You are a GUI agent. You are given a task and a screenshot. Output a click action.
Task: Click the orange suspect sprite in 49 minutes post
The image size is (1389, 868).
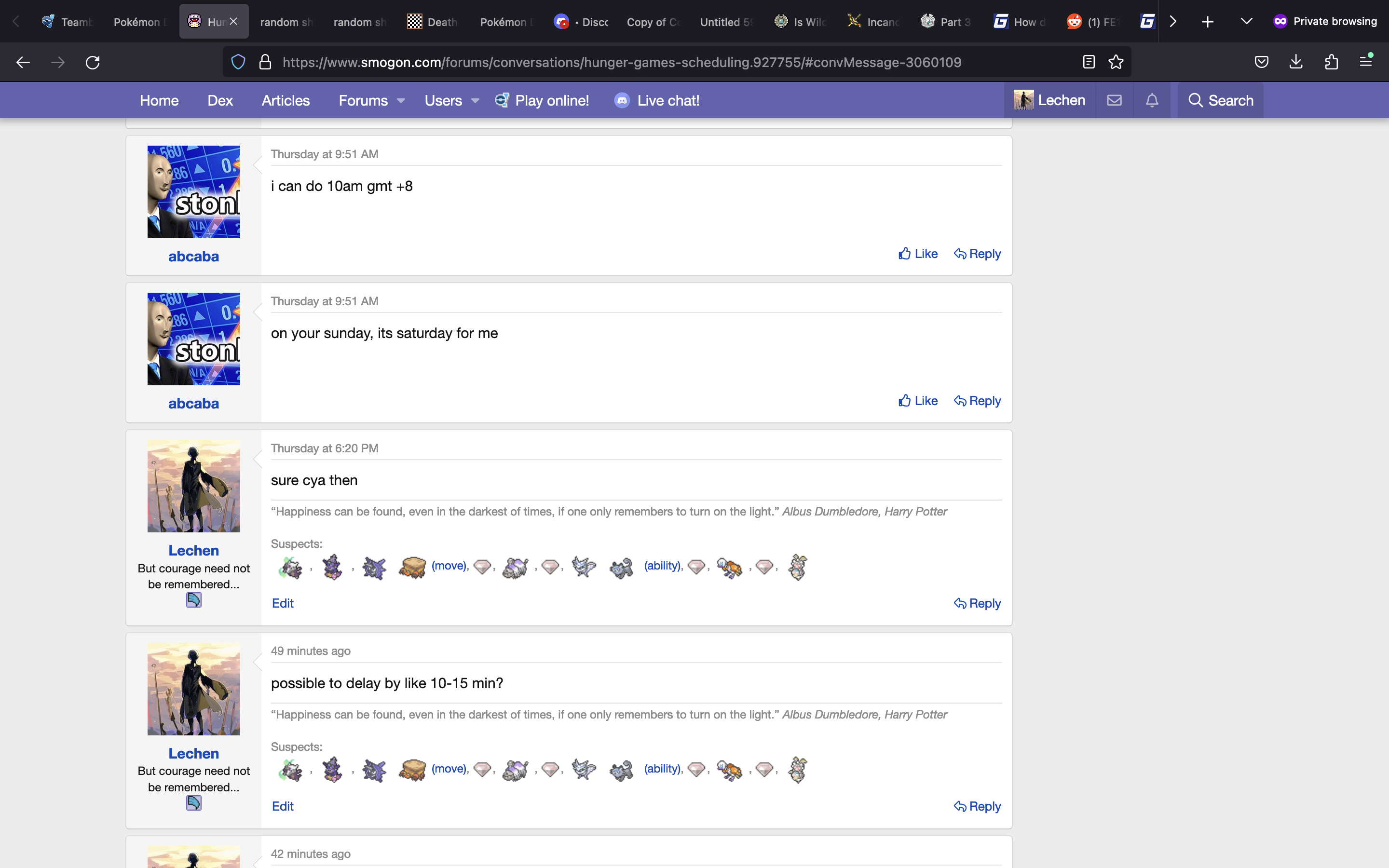click(729, 770)
